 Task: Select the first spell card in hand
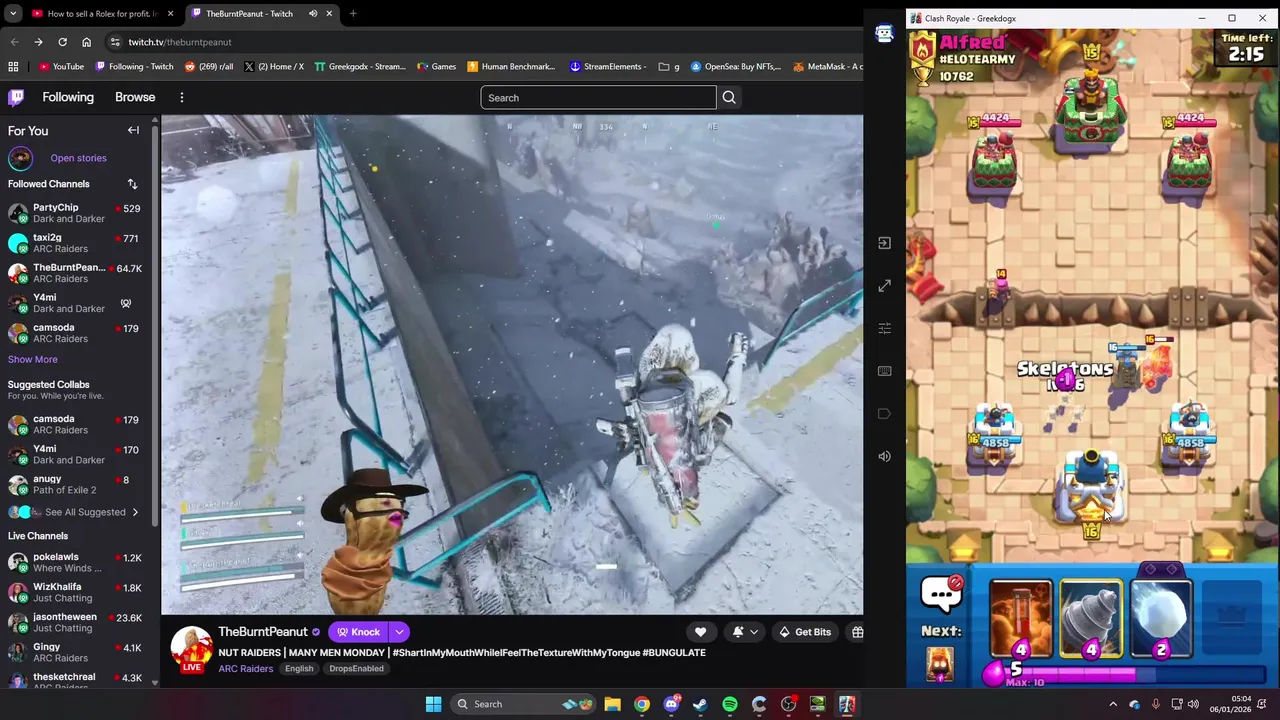point(1021,620)
